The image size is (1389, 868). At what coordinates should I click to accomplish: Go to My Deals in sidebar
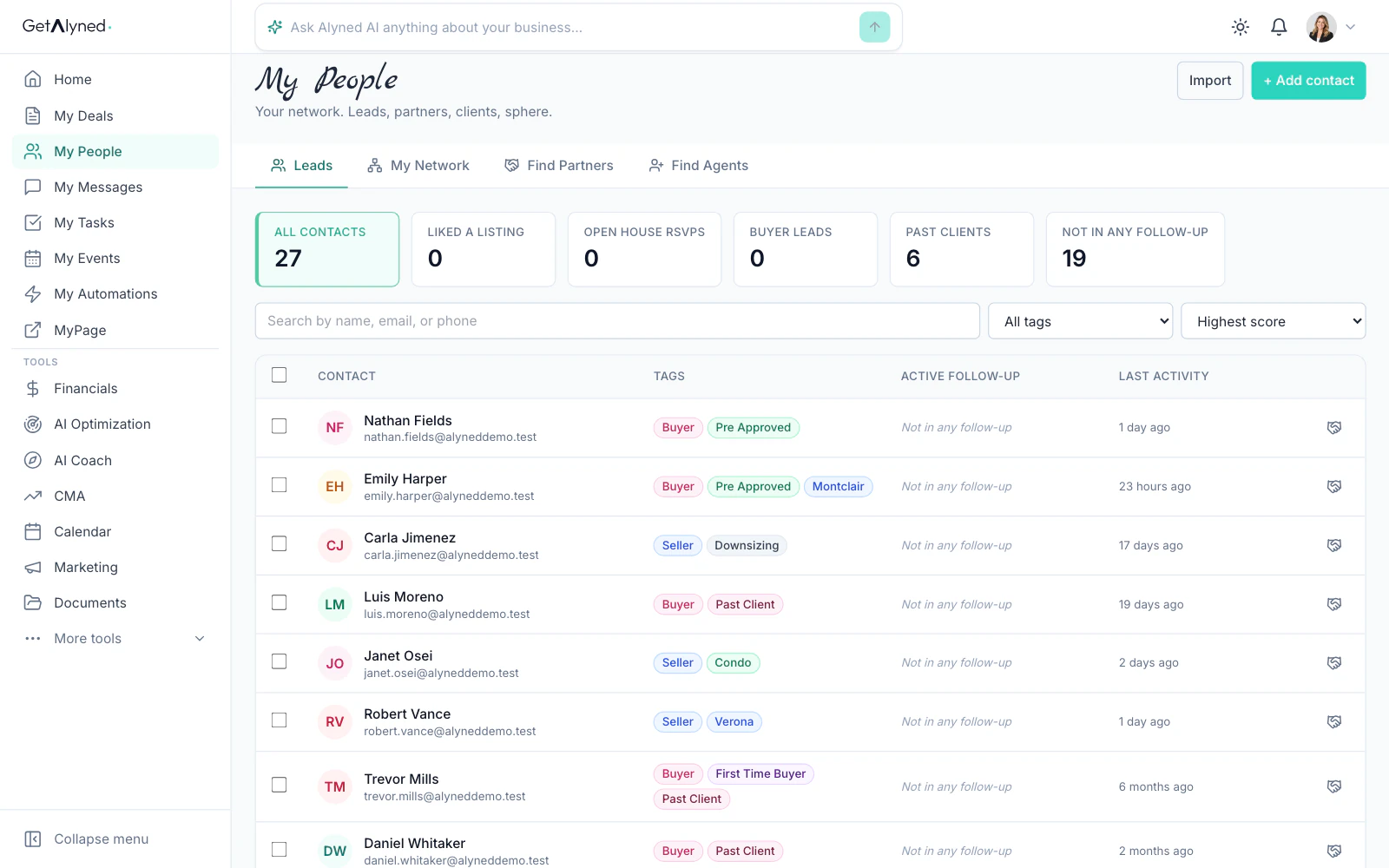pyautogui.click(x=115, y=115)
